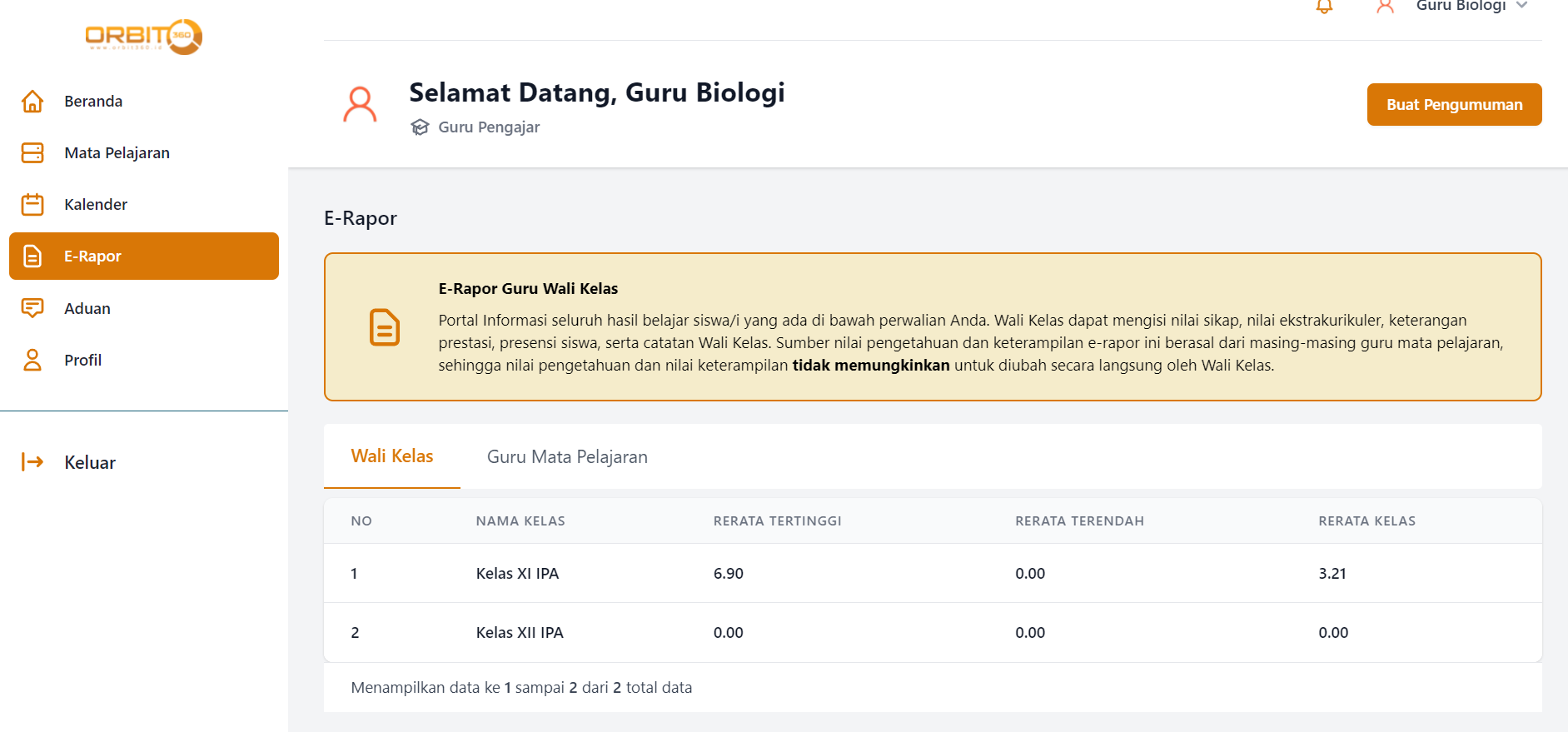Select the Wali Kelas tab
Screen dimensions: 1568x732
392,456
